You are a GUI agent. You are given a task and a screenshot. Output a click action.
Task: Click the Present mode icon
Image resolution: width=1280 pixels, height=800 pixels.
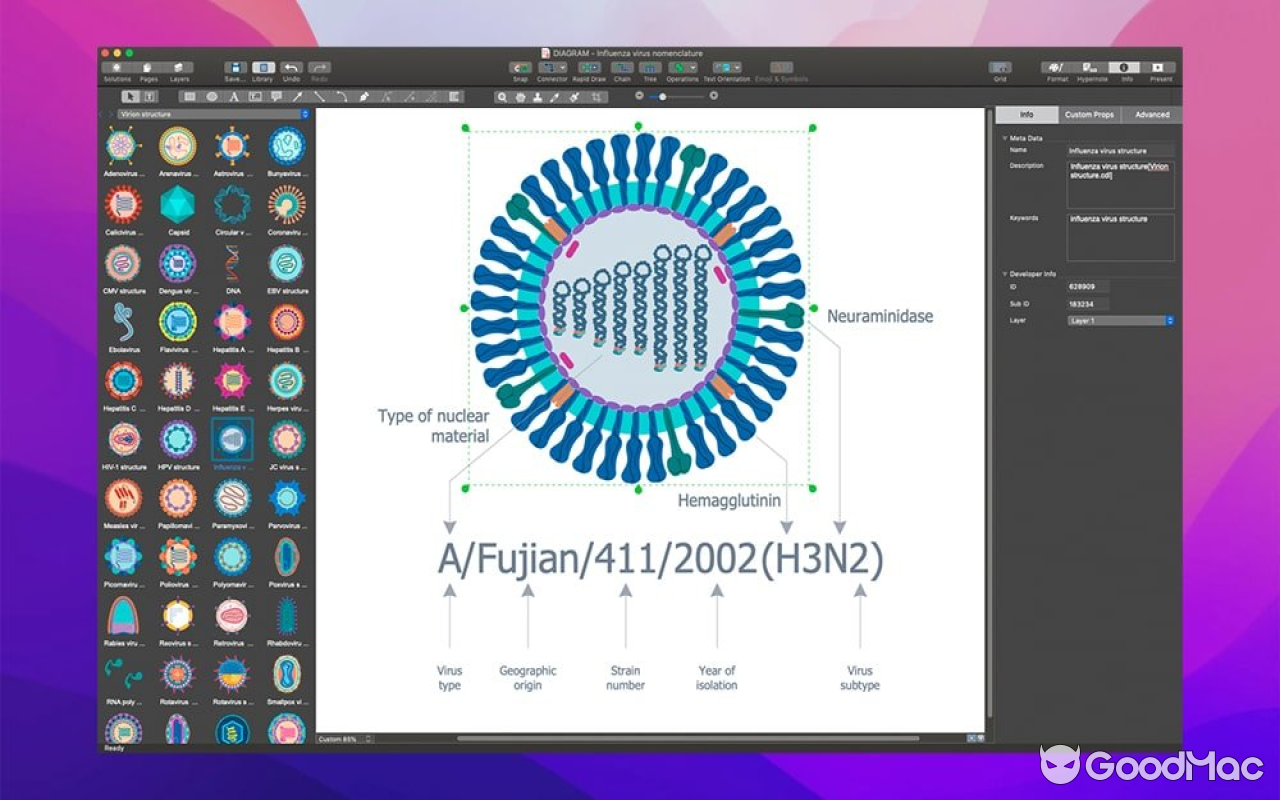1156,66
